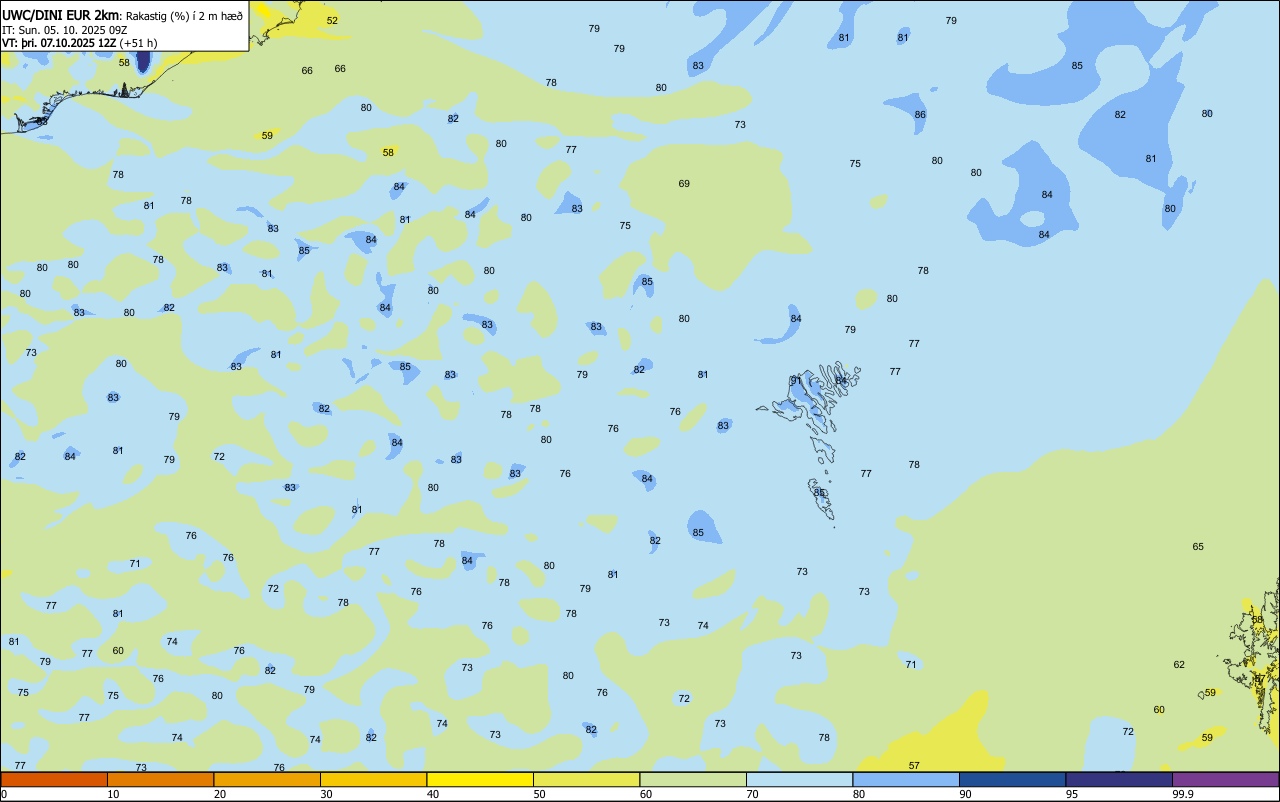The width and height of the screenshot is (1280, 802).
Task: Select the 80–90 medium blue legend swatch
Action: [x=906, y=779]
